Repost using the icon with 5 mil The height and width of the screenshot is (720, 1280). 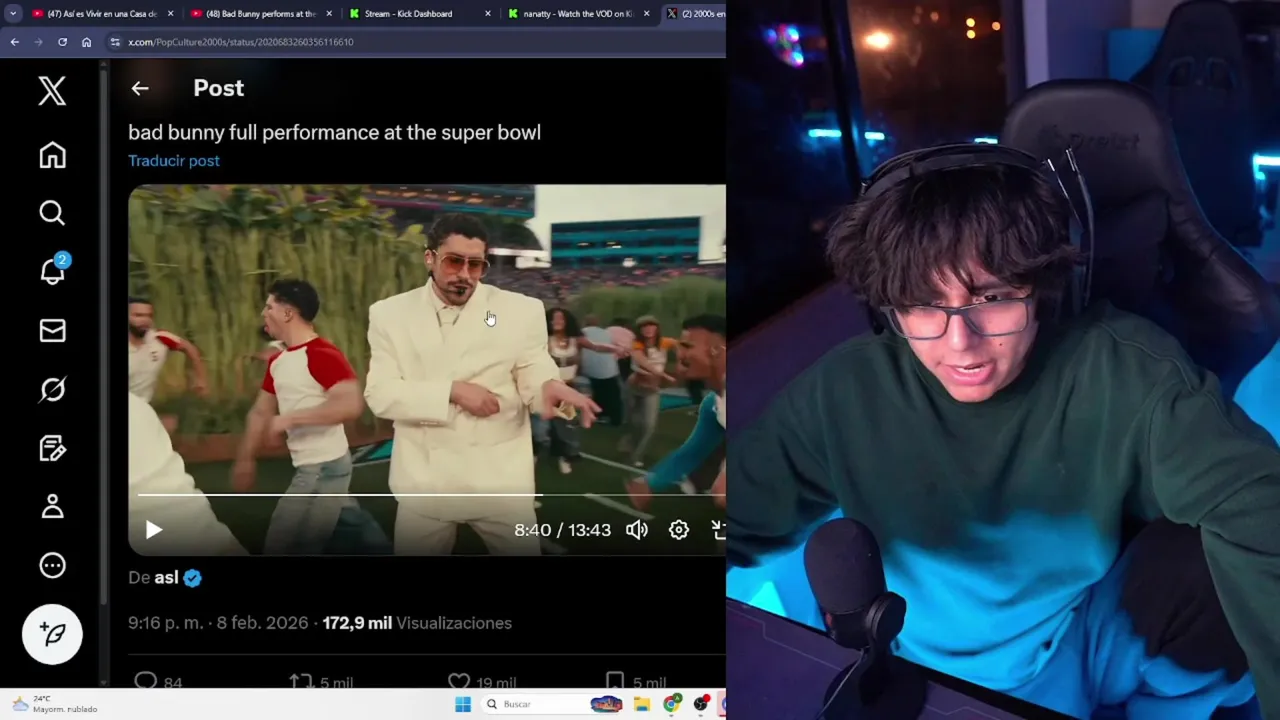(x=301, y=681)
